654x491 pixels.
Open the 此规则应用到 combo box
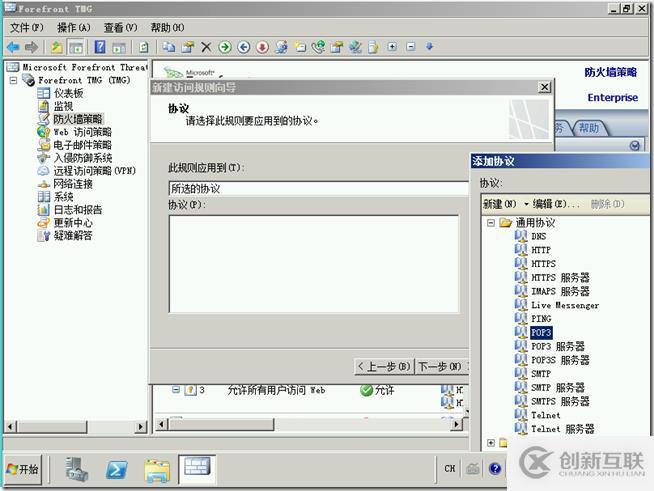click(319, 189)
